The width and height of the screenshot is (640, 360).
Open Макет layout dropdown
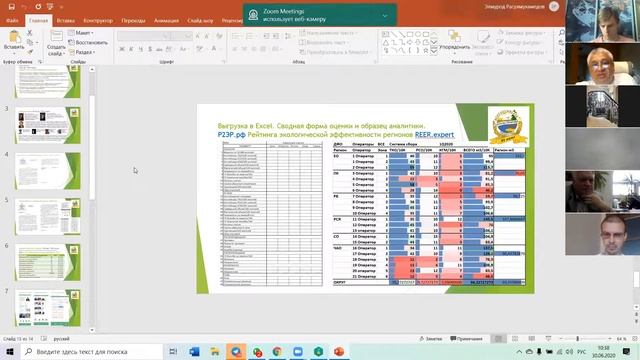[x=81, y=33]
